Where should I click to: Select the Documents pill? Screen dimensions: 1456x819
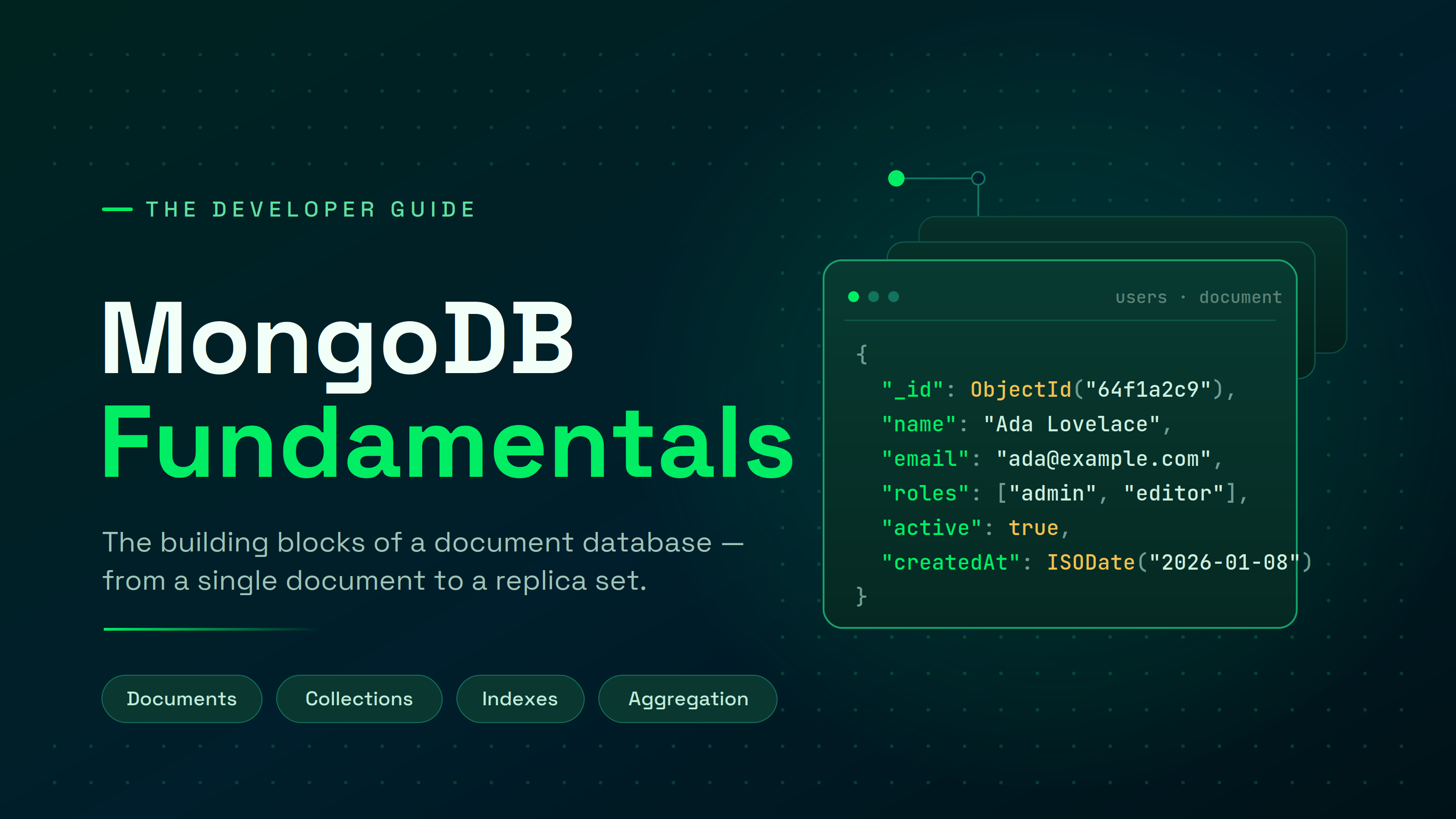[x=182, y=698]
